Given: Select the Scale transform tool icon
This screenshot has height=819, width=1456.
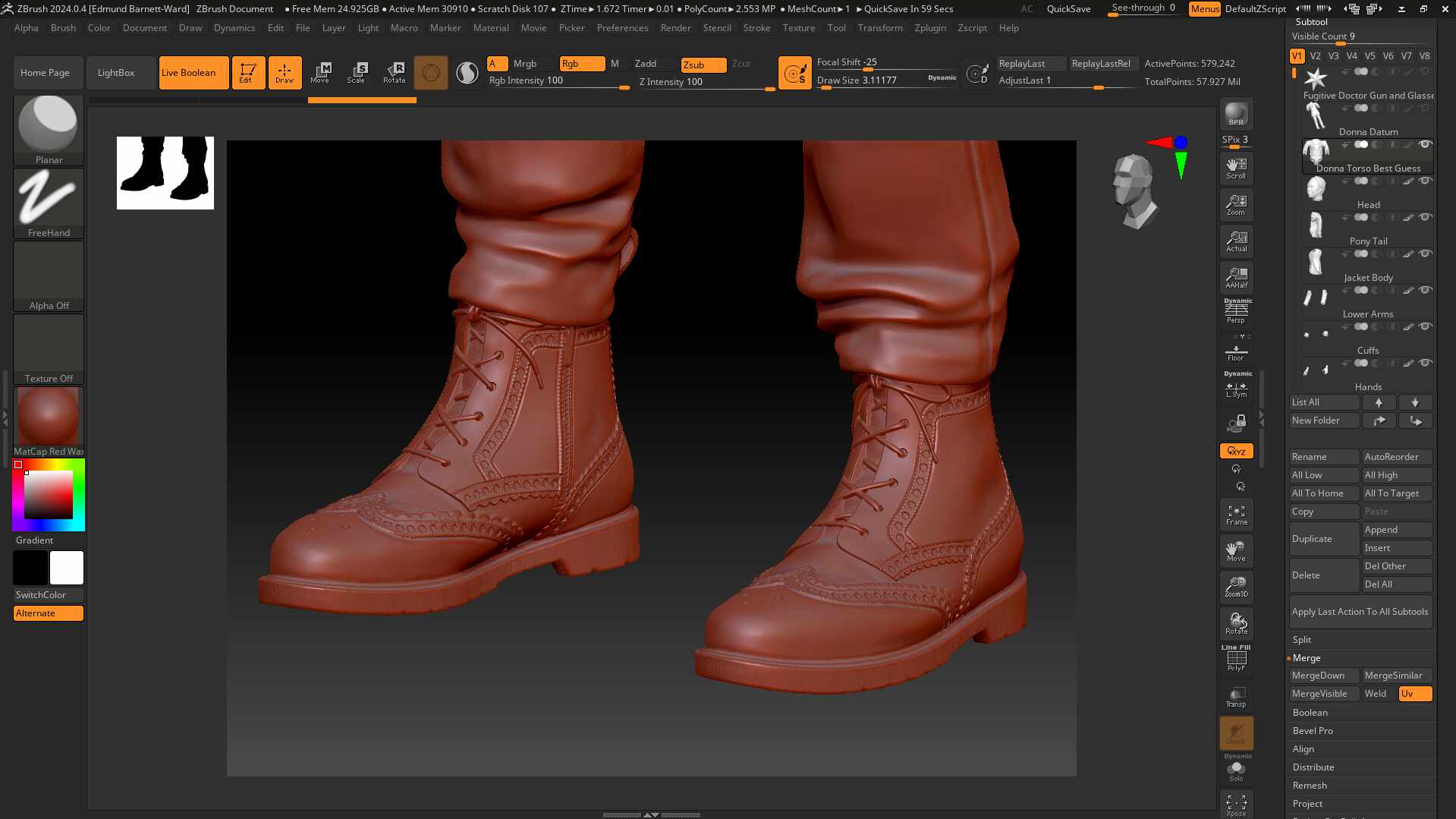Looking at the screenshot, I should 357,73.
